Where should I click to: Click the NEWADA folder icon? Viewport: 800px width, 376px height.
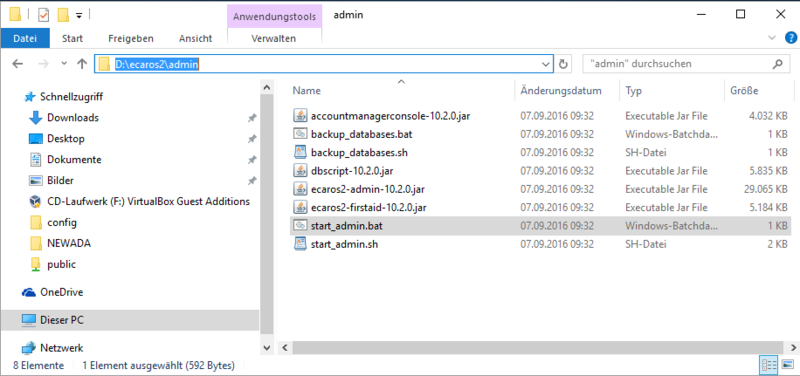35,243
